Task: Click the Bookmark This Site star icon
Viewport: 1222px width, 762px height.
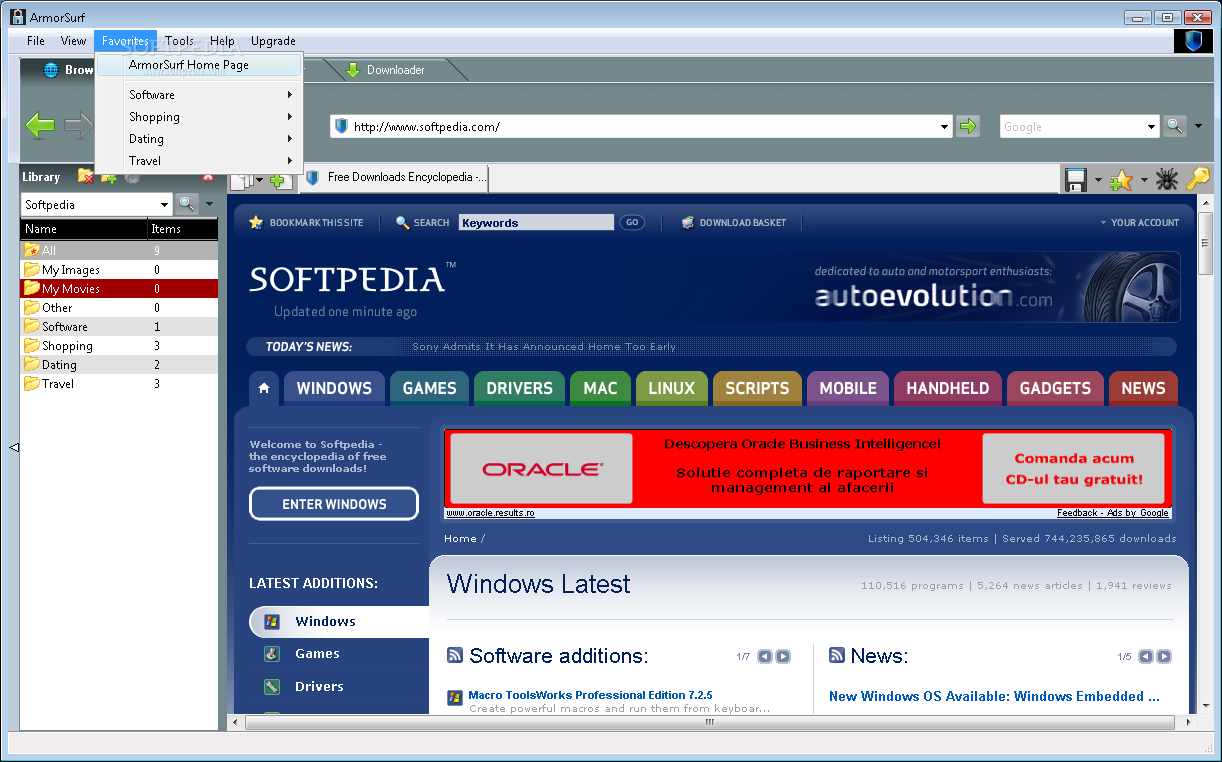Action: (256, 222)
